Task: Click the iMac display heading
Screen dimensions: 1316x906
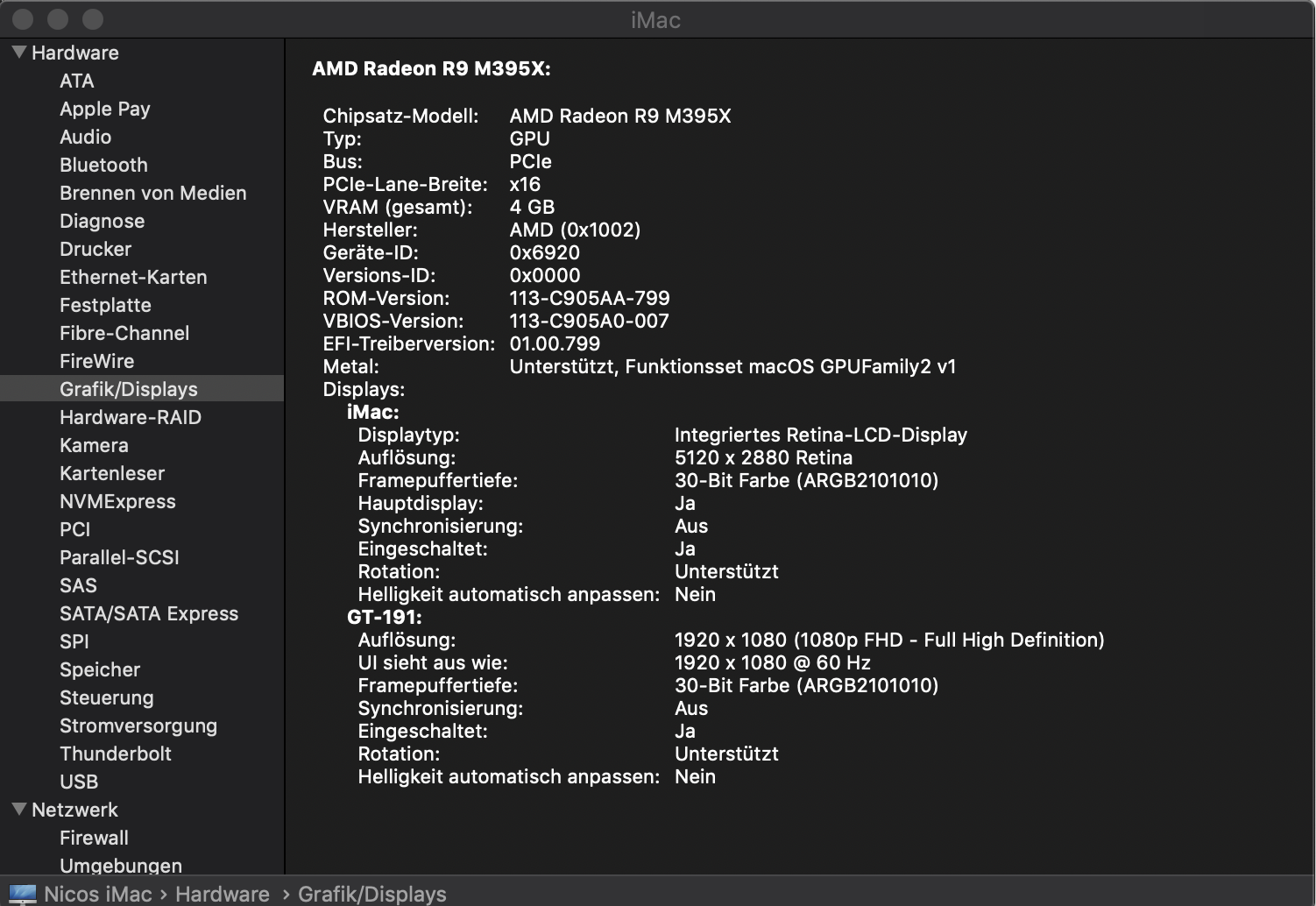Action: [x=373, y=412]
